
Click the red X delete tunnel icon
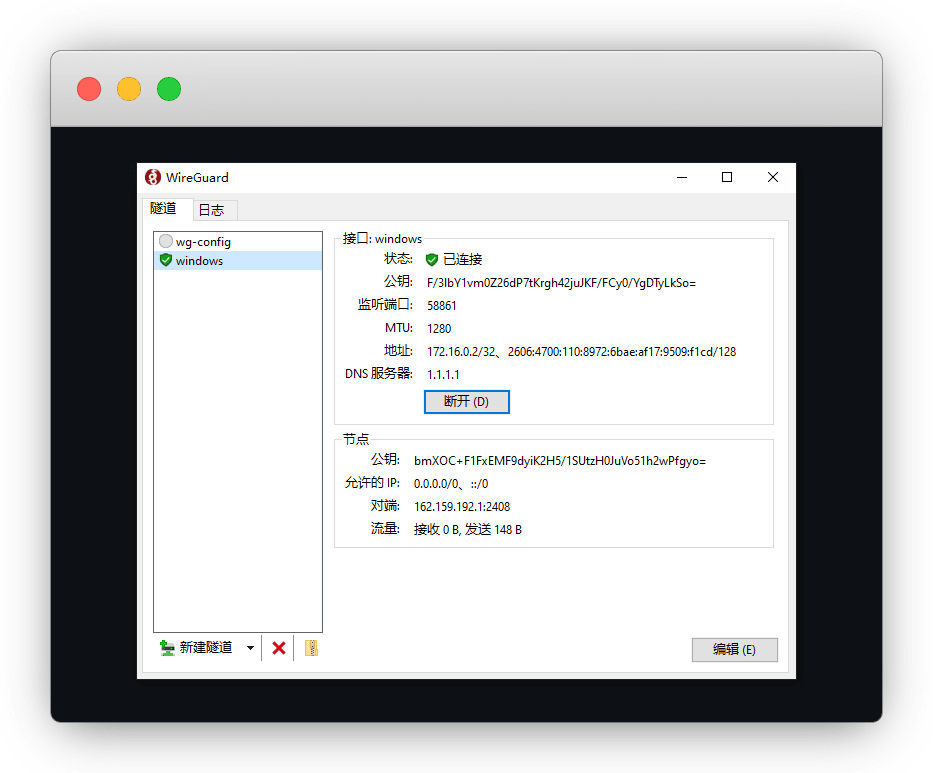279,648
